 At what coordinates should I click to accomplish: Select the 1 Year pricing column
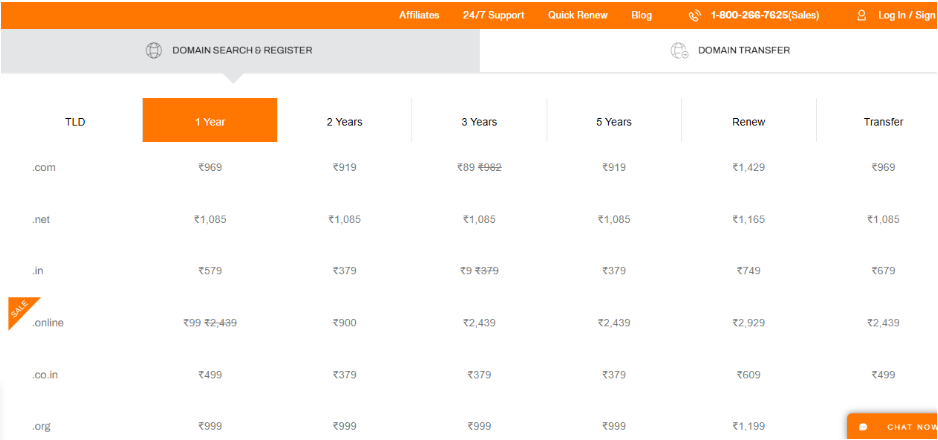210,120
